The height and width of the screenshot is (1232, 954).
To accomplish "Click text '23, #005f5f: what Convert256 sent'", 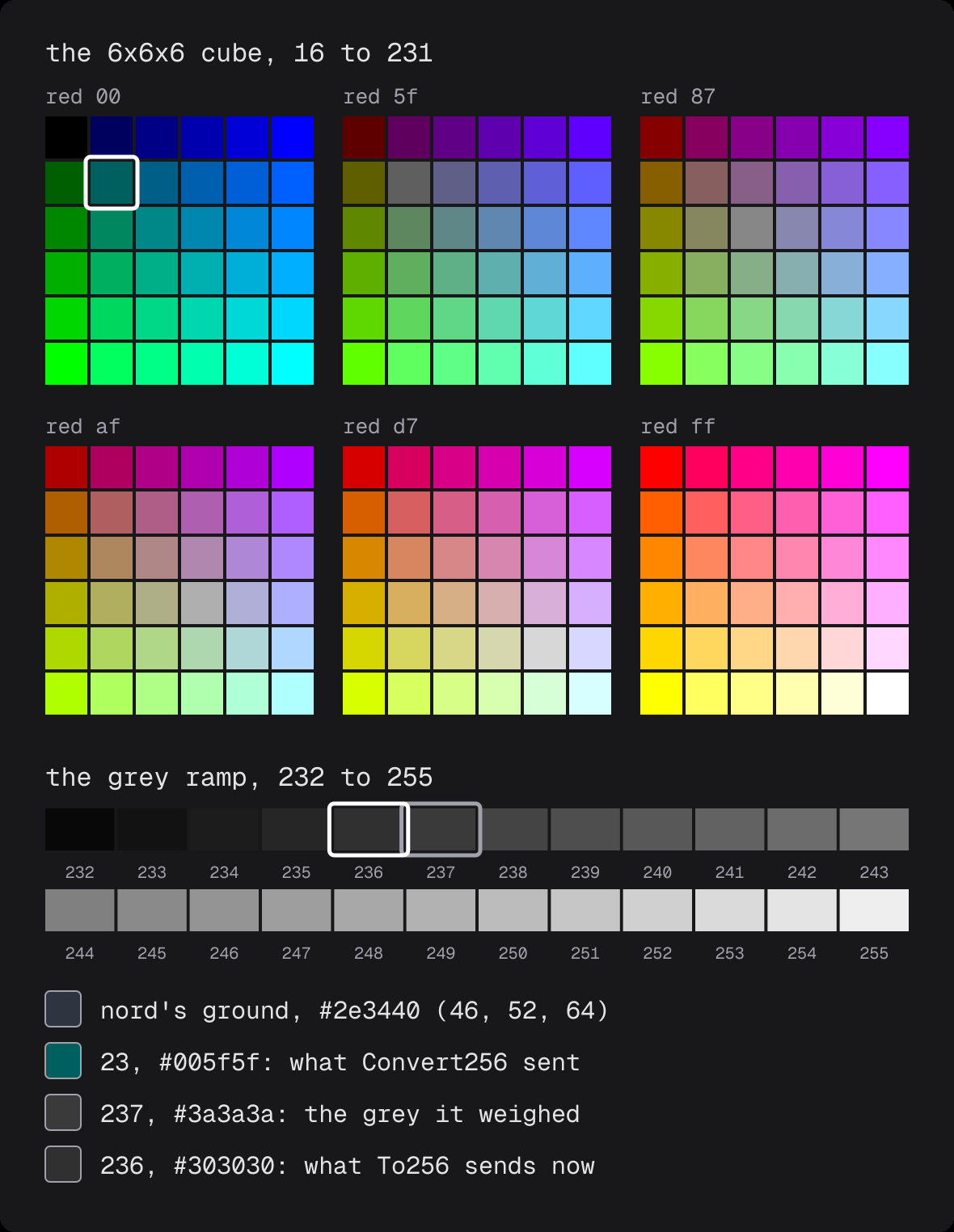I will pos(340,1062).
